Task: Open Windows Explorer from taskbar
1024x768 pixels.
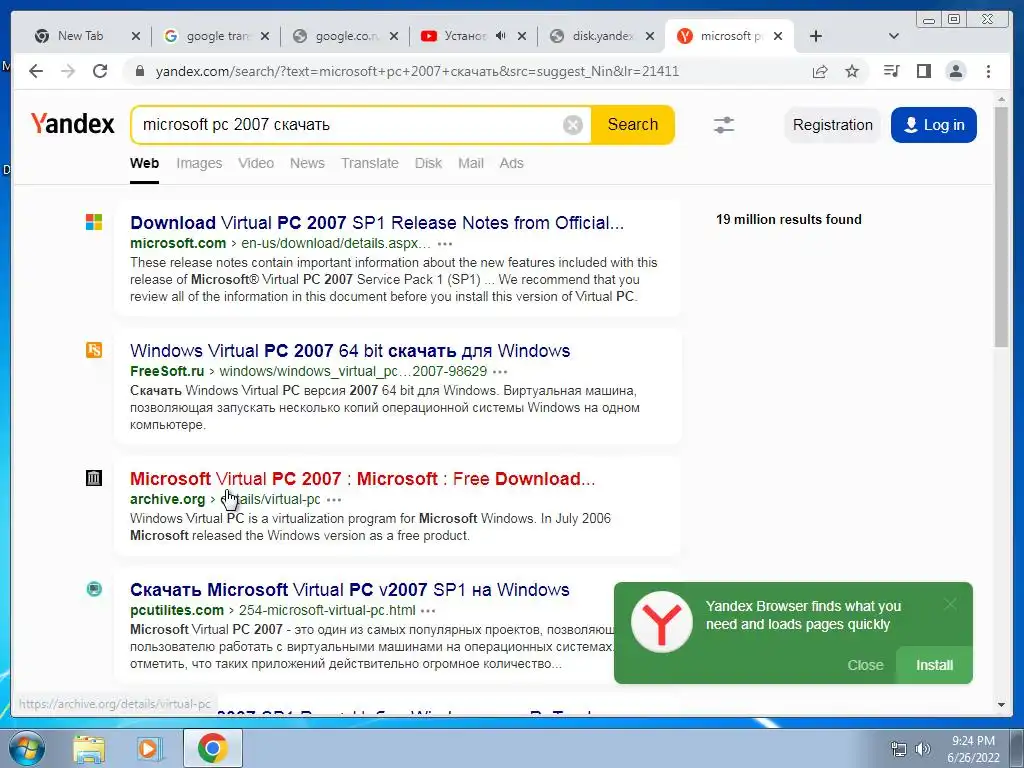Action: [89, 748]
